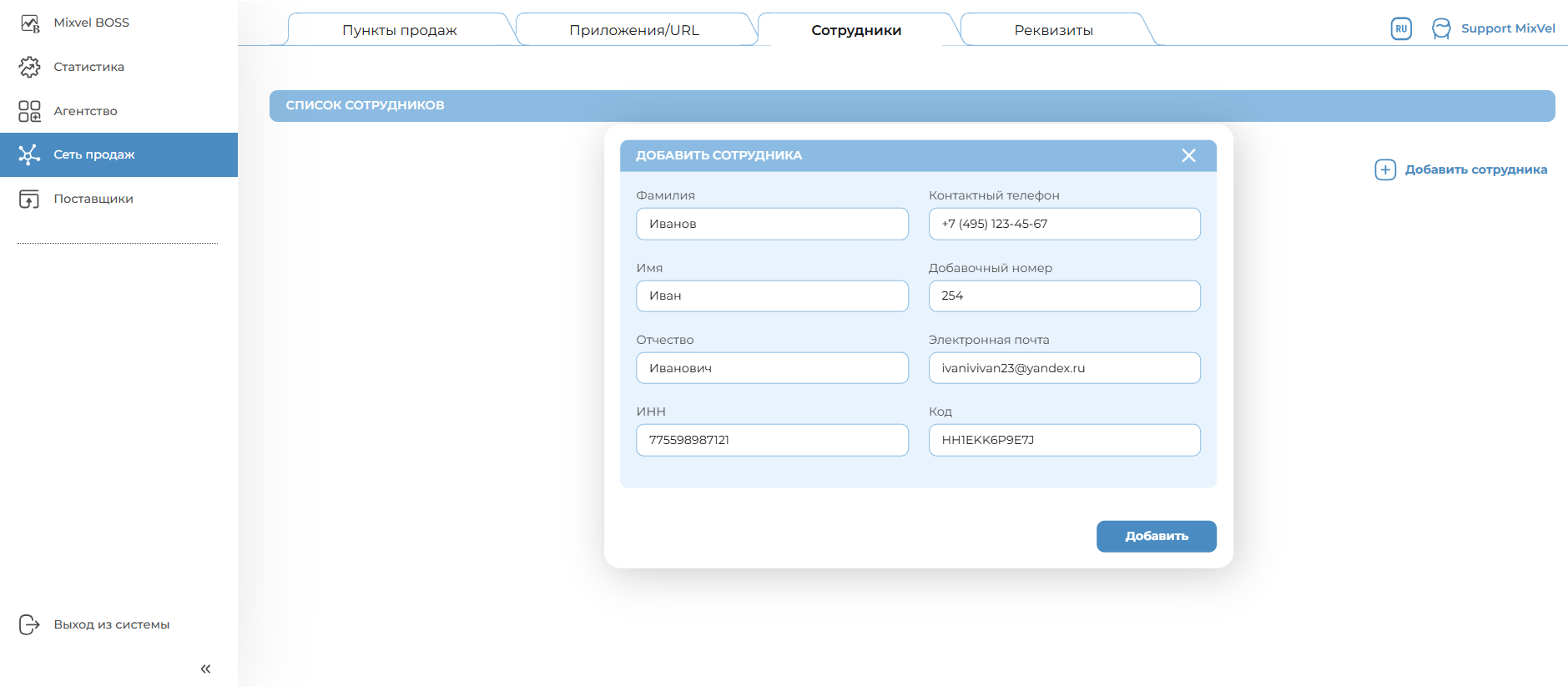Click the Поставщики sidebar icon
The width and height of the screenshot is (1568, 687).
pyautogui.click(x=29, y=199)
